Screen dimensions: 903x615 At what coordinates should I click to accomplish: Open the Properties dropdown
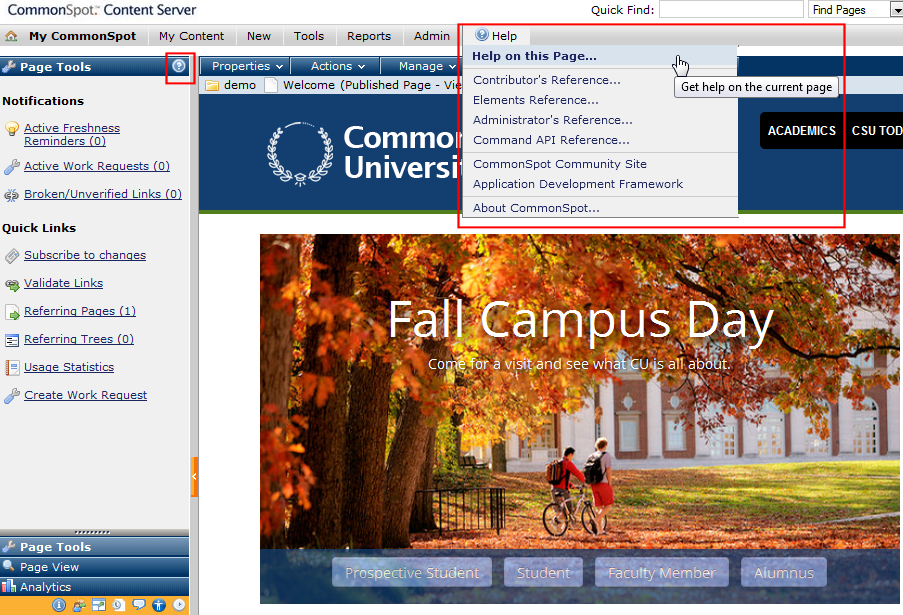245,66
